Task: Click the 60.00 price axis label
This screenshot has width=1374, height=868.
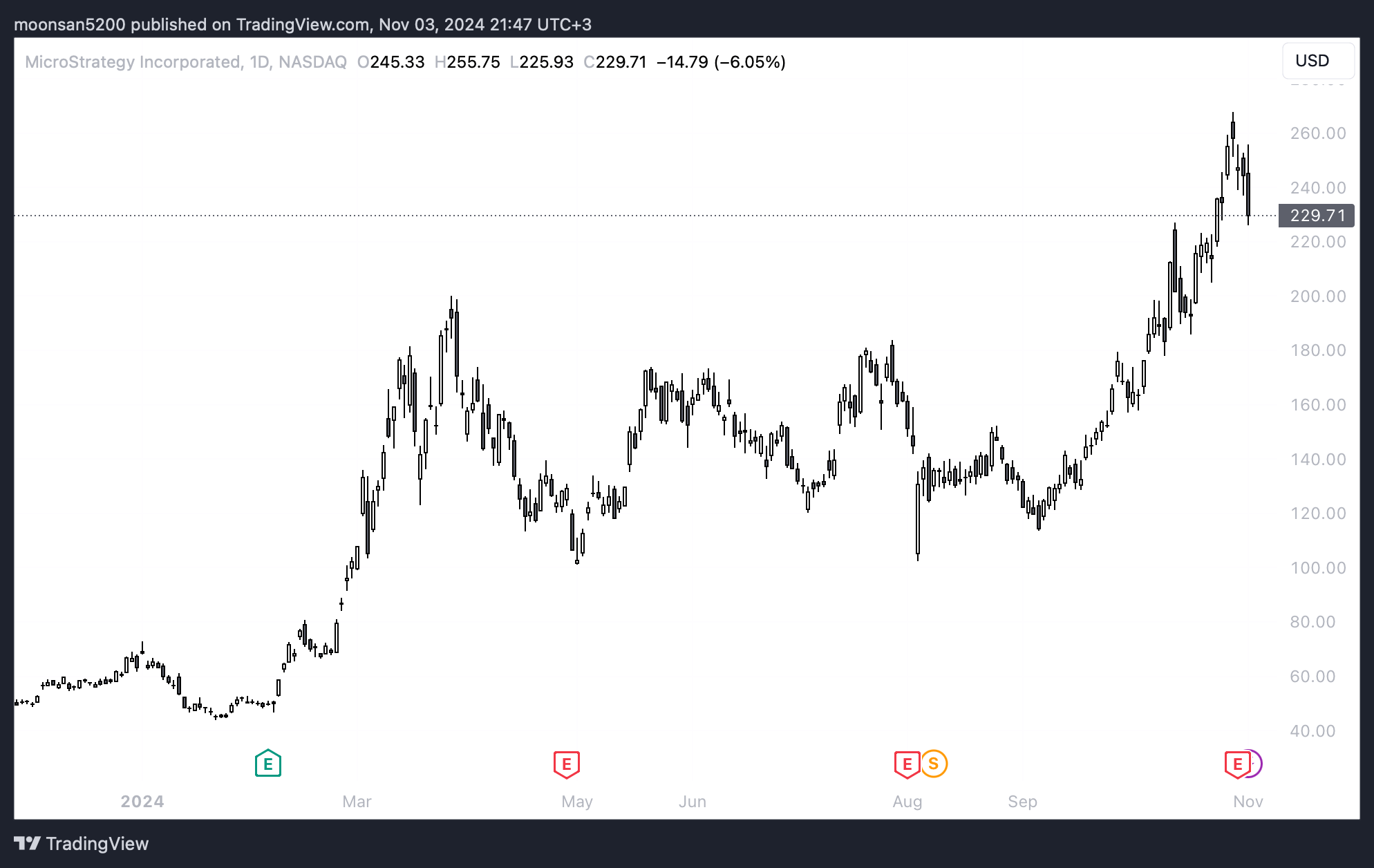Action: [1312, 677]
